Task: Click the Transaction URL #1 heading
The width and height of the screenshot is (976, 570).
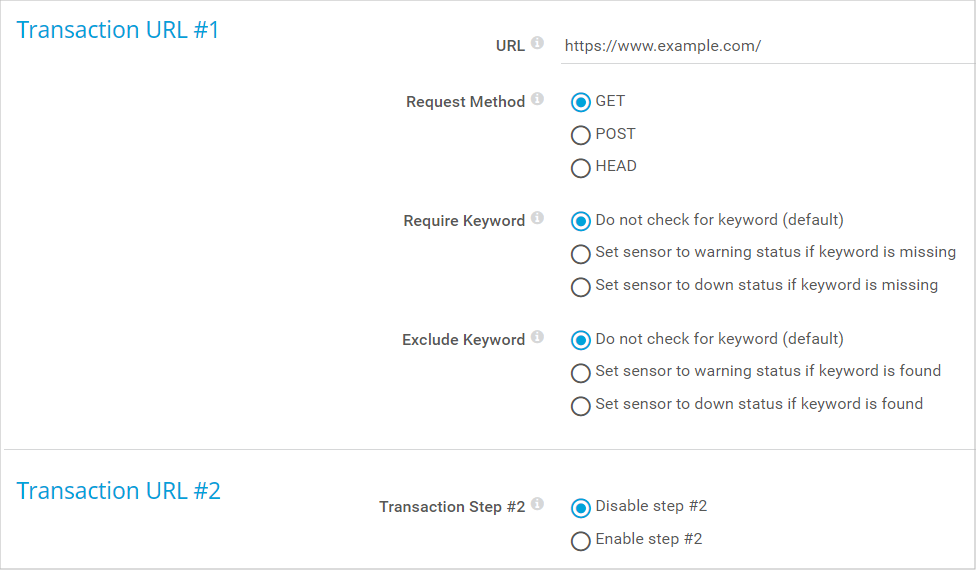Action: coord(118,30)
